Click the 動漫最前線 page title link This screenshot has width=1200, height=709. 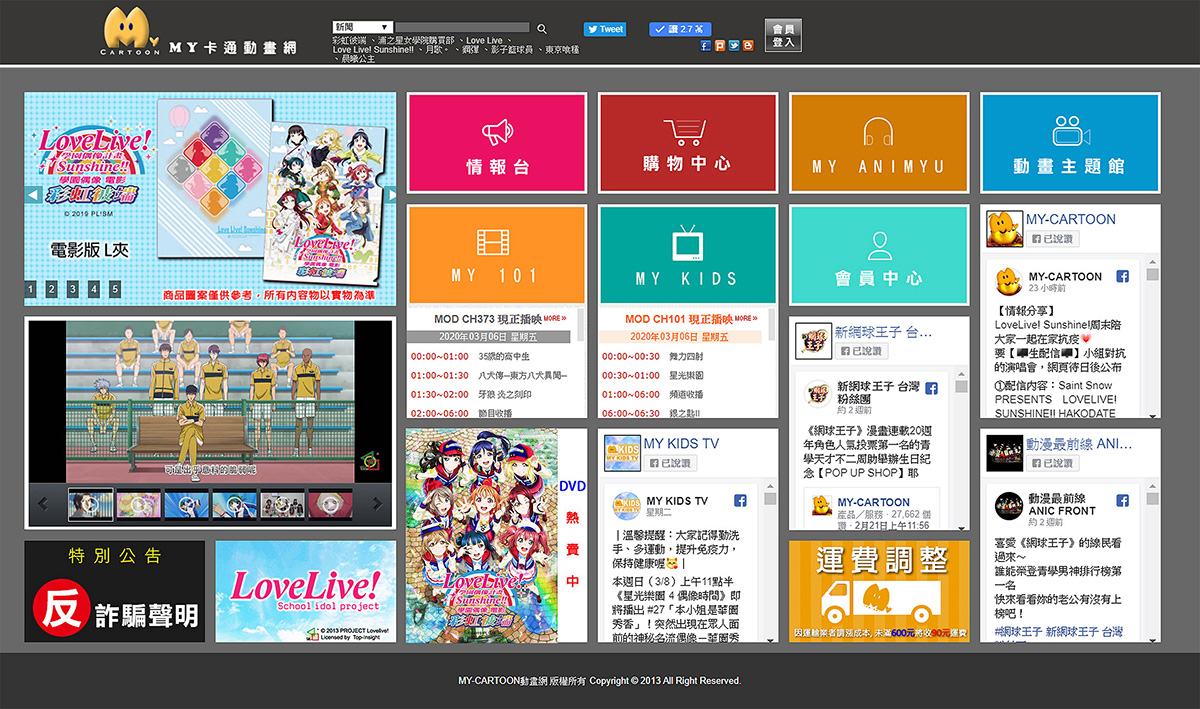pyautogui.click(x=1079, y=443)
